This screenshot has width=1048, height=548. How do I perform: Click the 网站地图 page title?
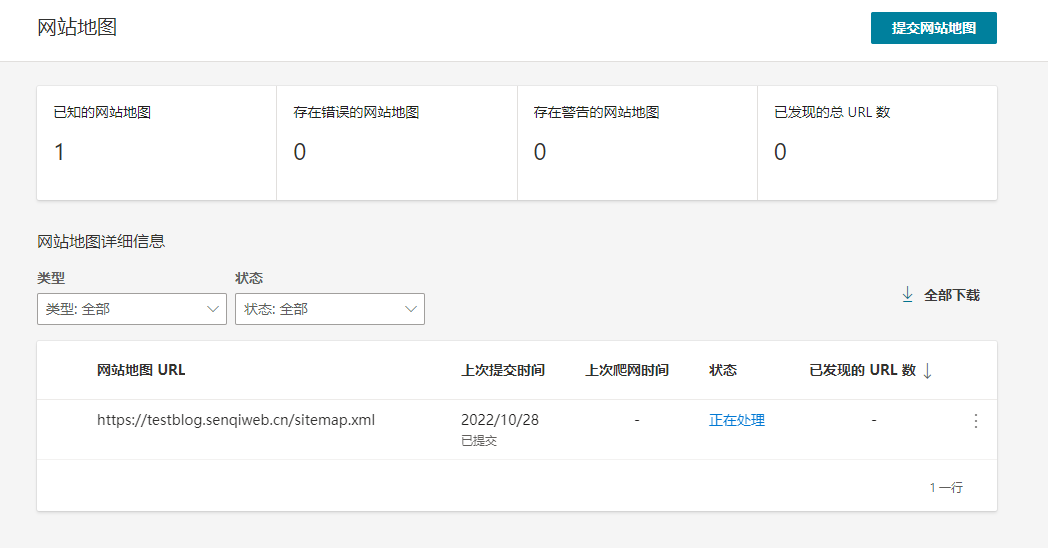point(77,27)
